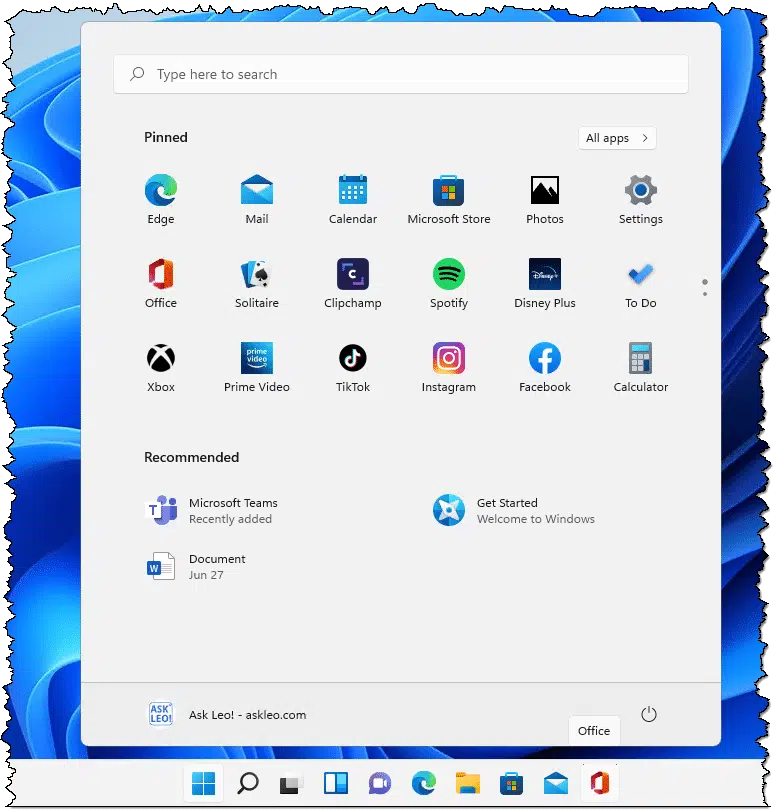Screen dimensions: 778x812
Task: Open Microsoft Store from taskbar
Action: (511, 783)
